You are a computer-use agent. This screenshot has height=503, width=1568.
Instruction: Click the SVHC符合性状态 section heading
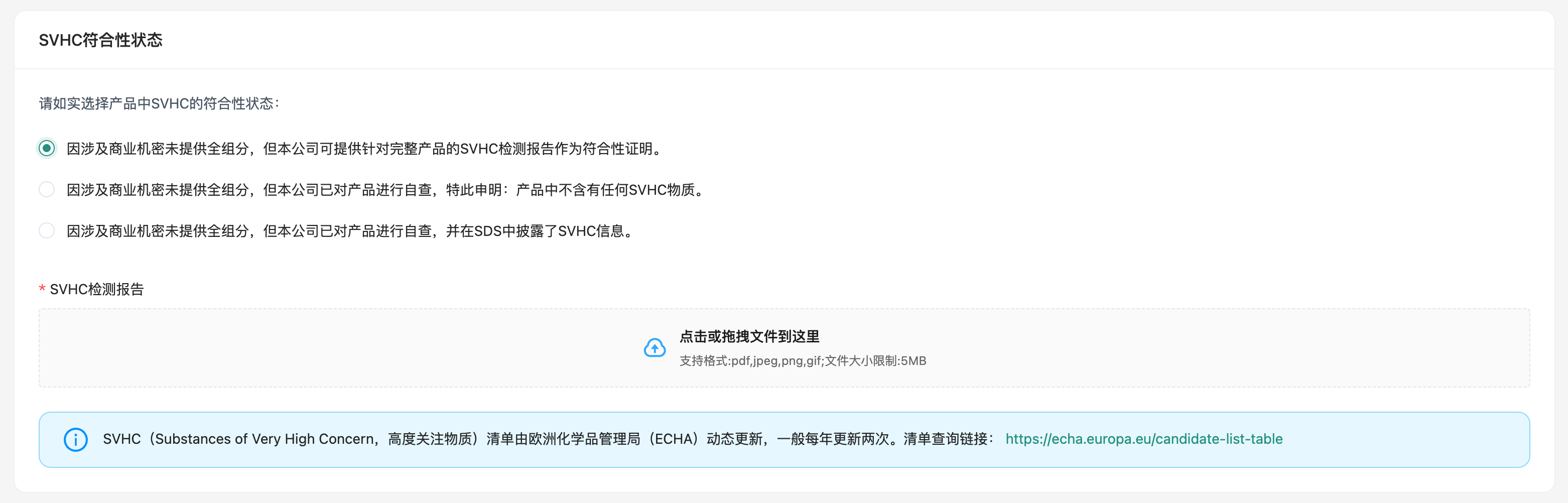101,40
